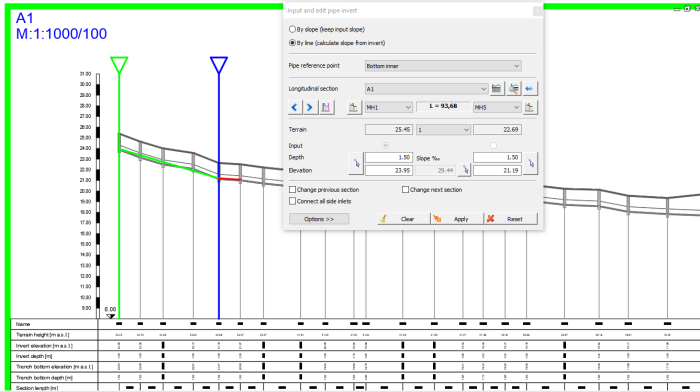Click the Apply button

[457, 219]
